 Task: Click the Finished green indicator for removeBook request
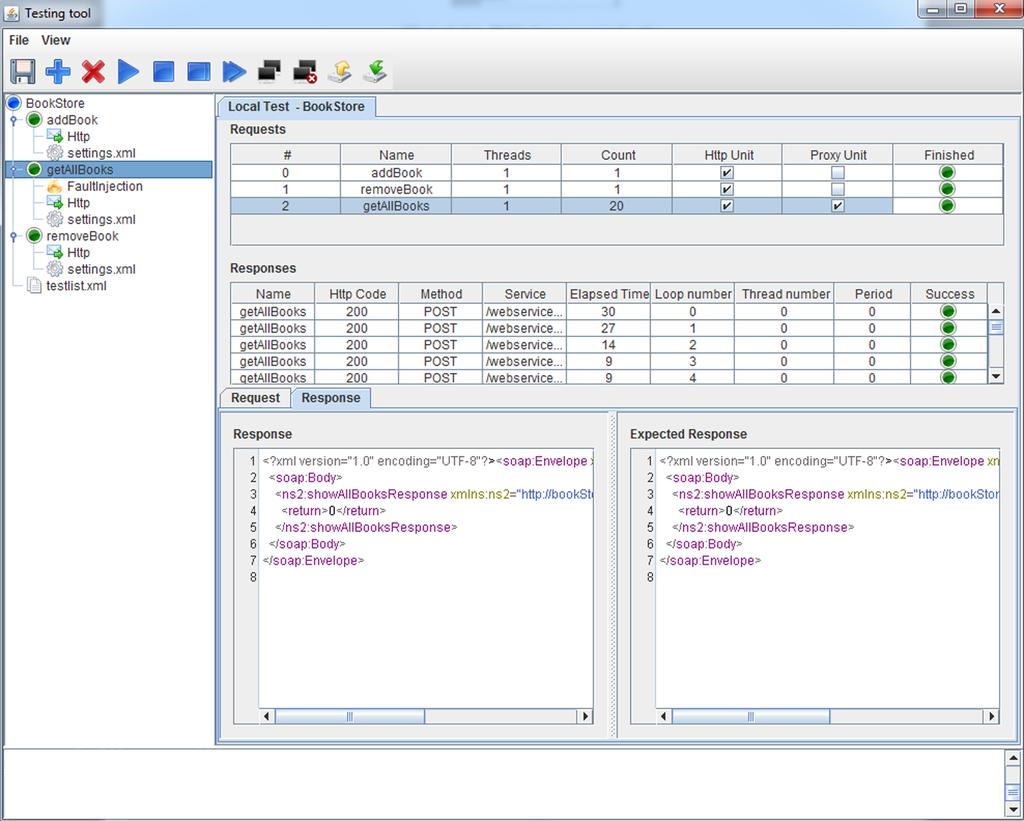948,189
